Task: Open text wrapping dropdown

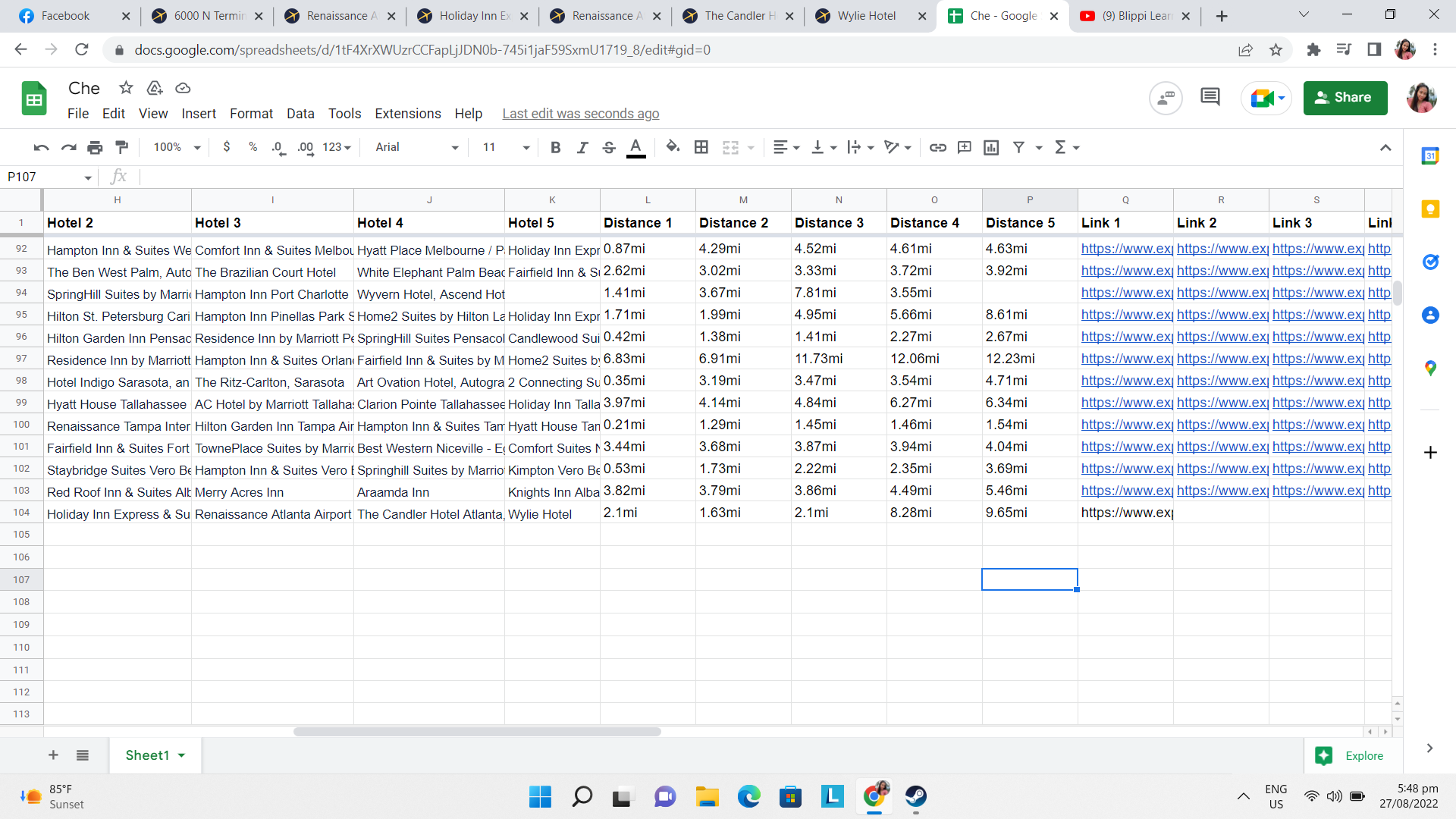Action: coord(860,147)
